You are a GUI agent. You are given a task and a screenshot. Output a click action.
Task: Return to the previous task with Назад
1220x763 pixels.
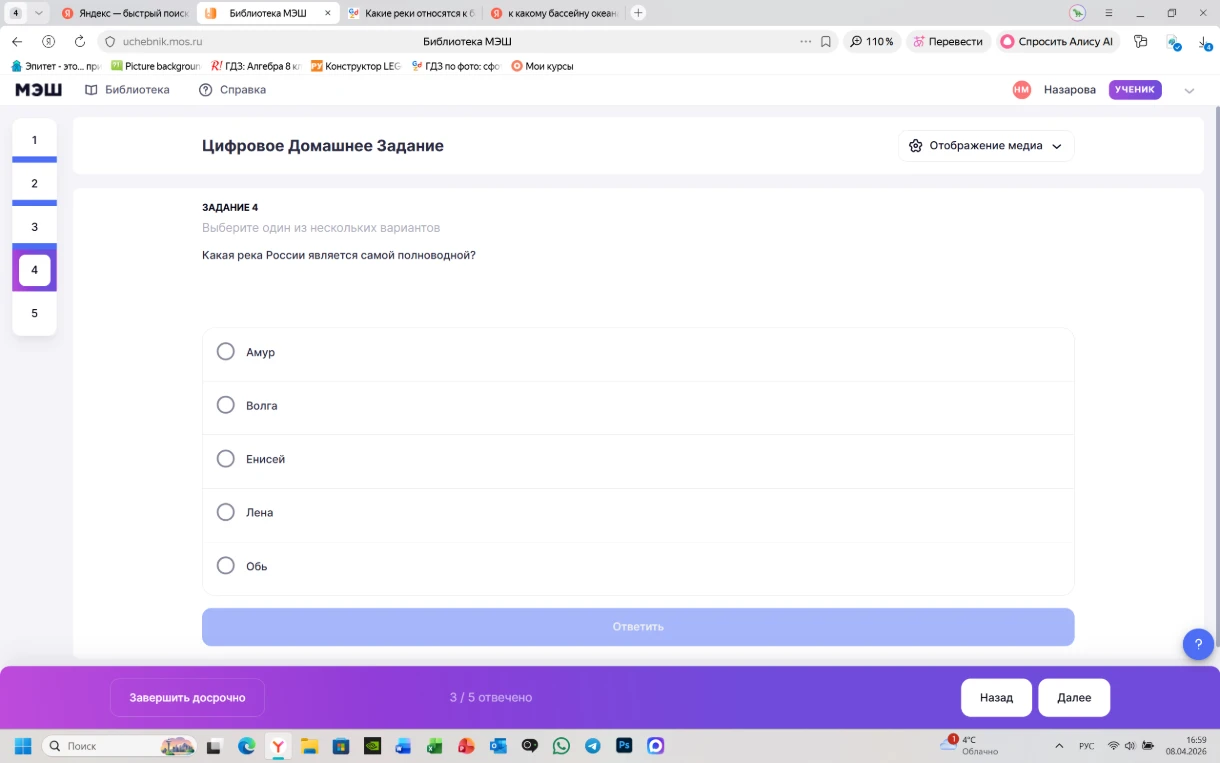point(996,698)
